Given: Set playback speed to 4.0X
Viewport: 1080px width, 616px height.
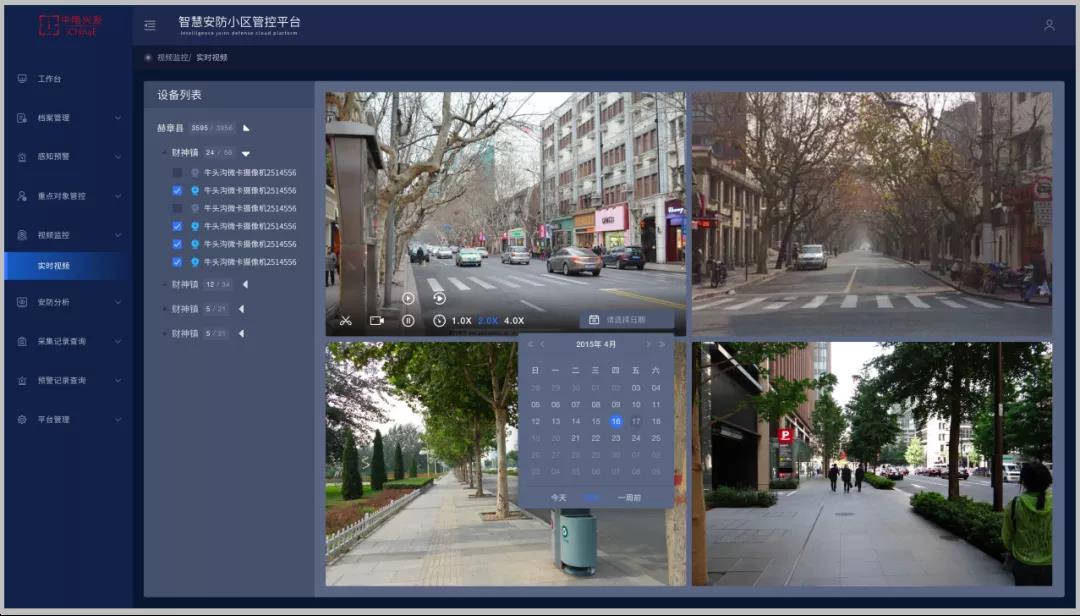Looking at the screenshot, I should coord(514,321).
